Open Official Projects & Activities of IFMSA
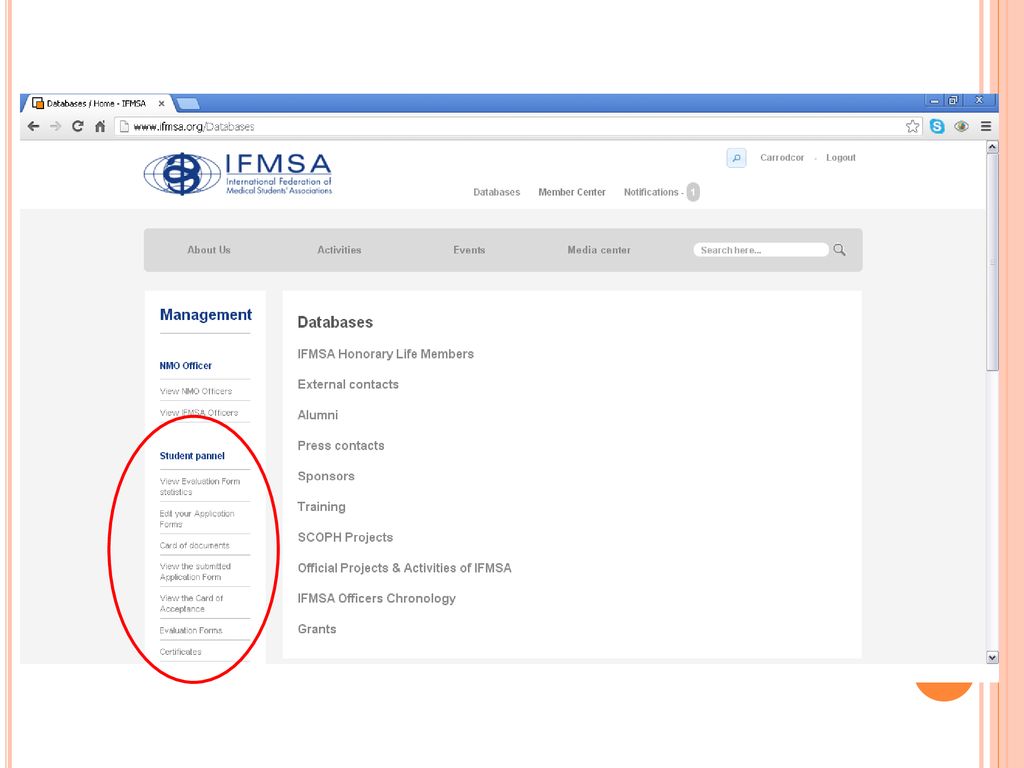Screen dimensions: 1024x768 [x=404, y=568]
